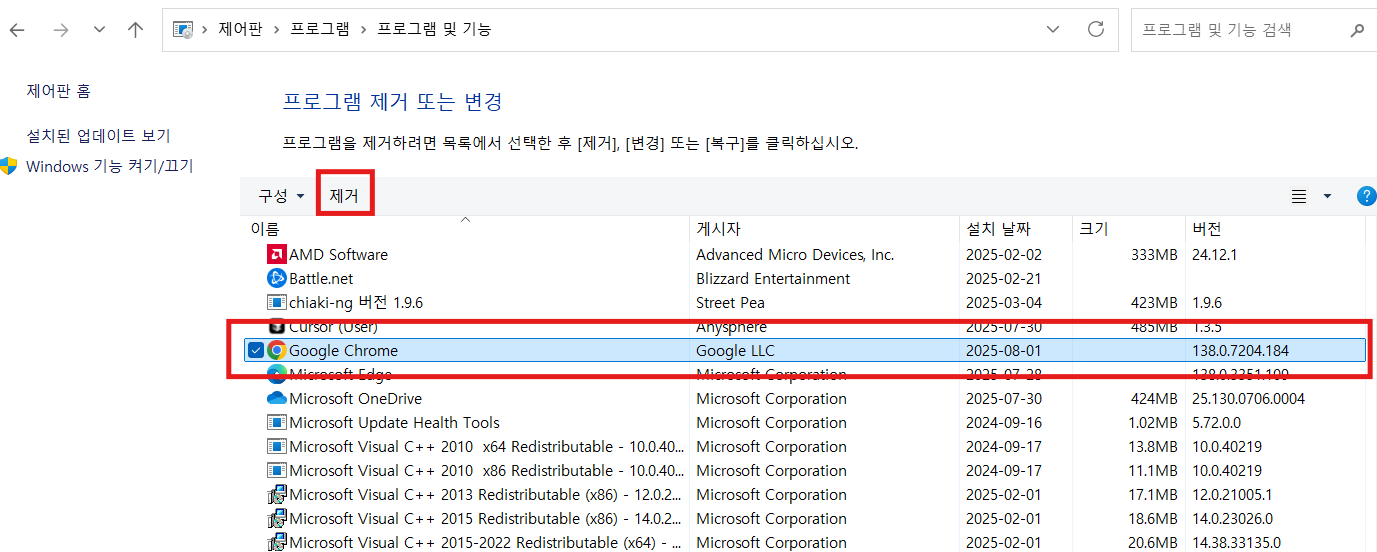Image resolution: width=1377 pixels, height=552 pixels.
Task: Refresh the programs list
Action: point(1096,29)
